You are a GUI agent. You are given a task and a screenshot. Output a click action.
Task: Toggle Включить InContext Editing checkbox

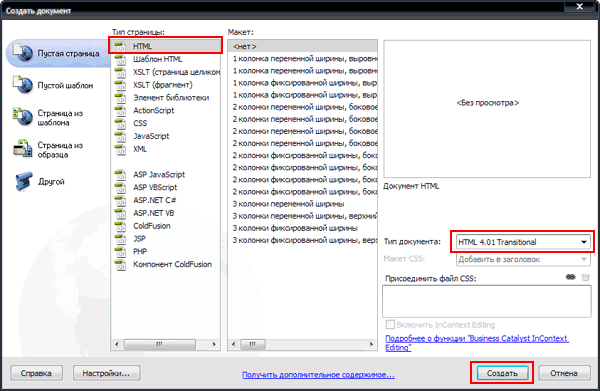click(390, 325)
